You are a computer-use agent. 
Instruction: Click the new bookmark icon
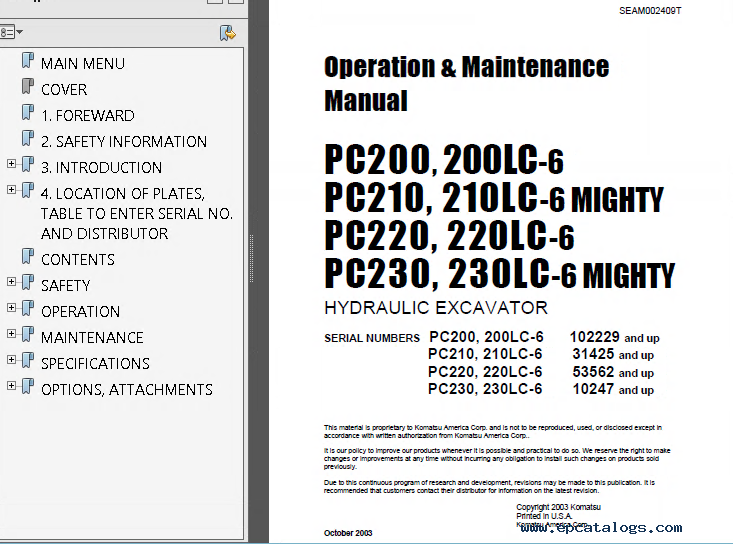(228, 33)
